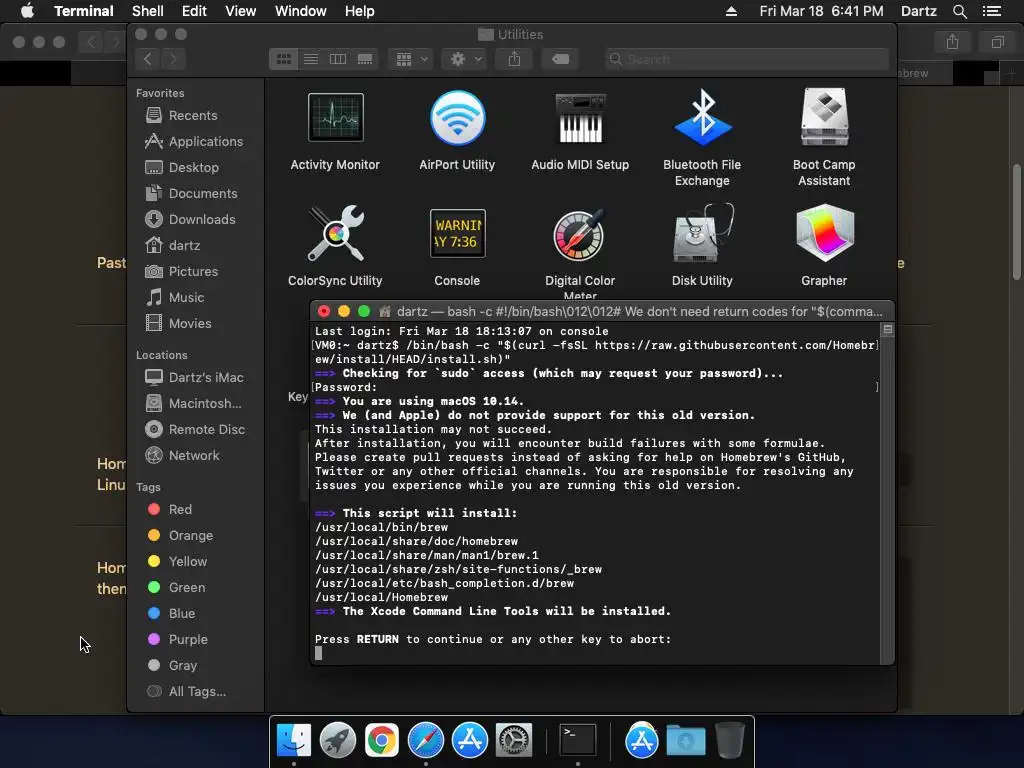Select Audio MIDI Setup icon
Image resolution: width=1024 pixels, height=768 pixels.
pos(580,118)
